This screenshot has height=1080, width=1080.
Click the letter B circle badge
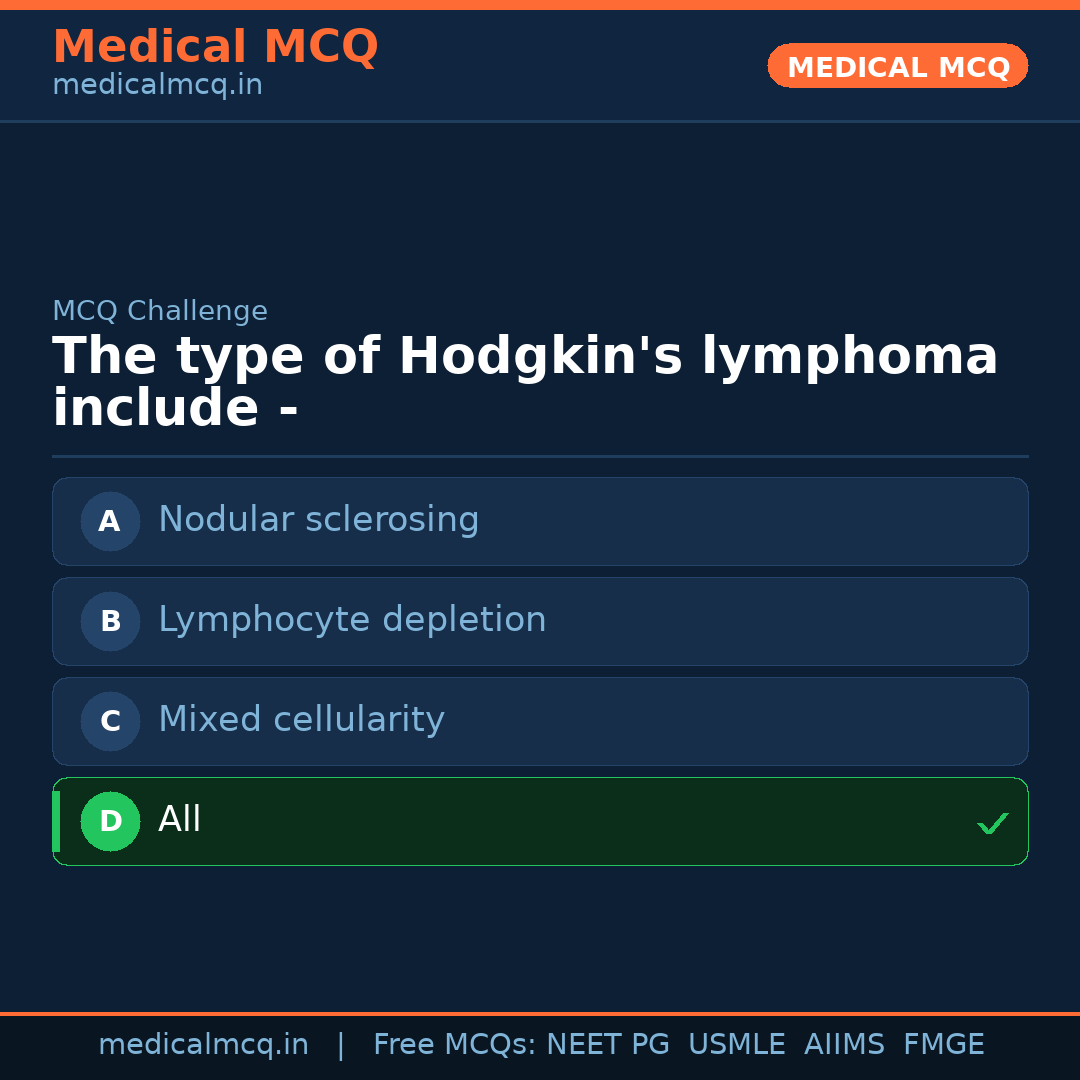tap(110, 621)
